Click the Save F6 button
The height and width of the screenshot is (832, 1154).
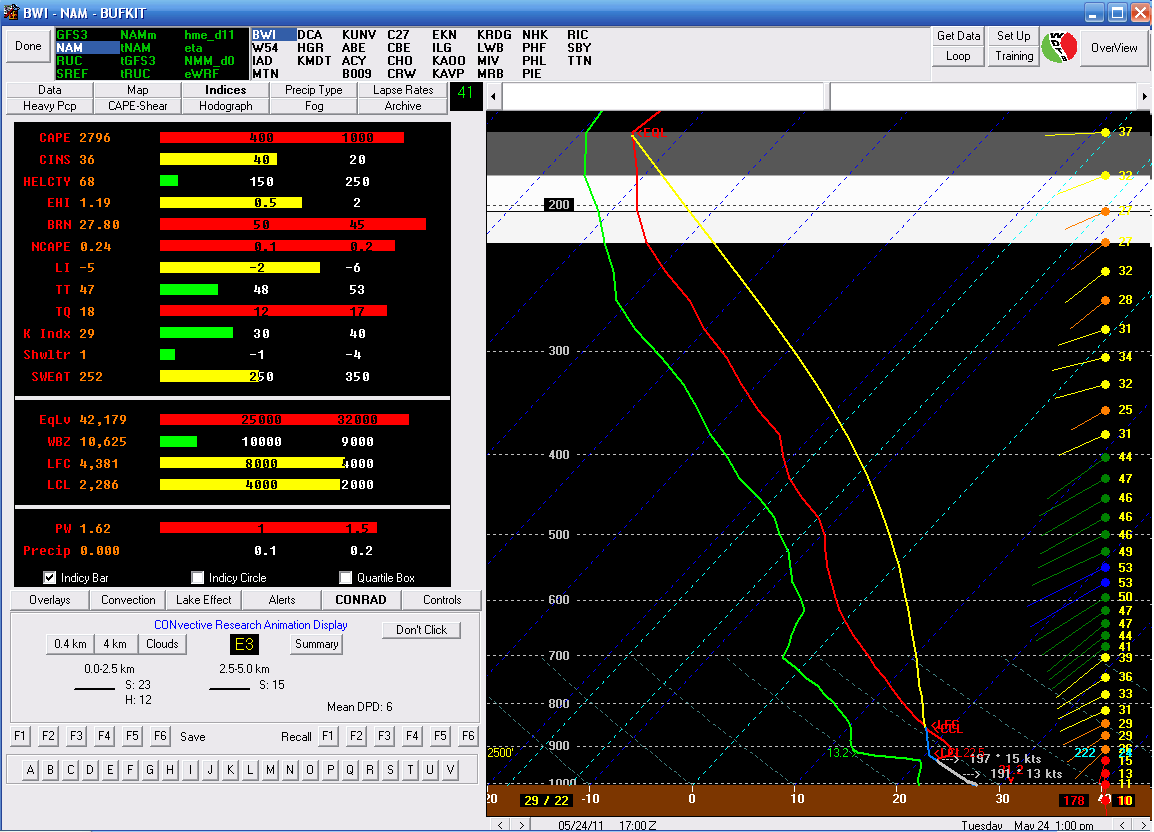coord(160,736)
